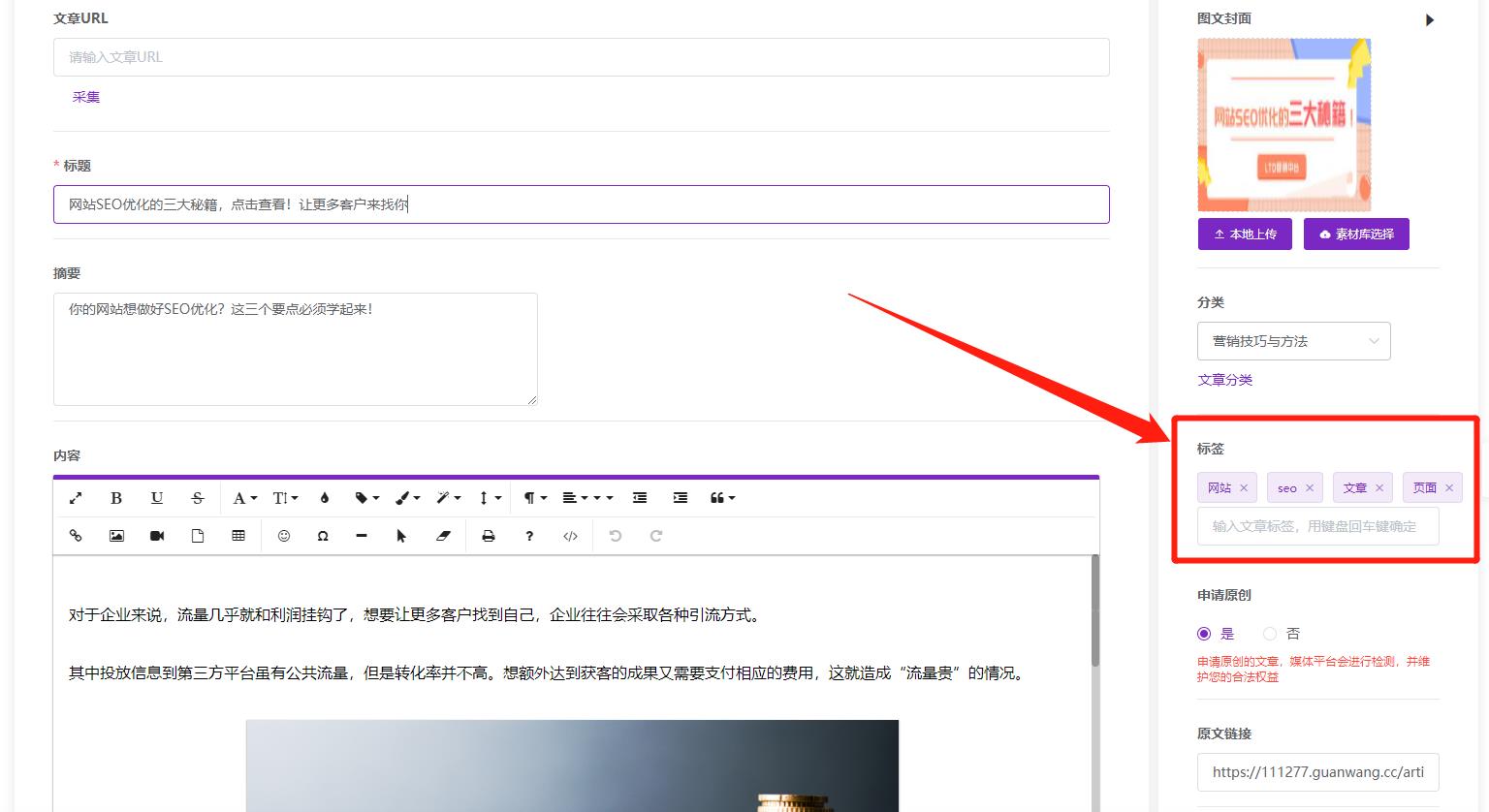Select 否 for 申请原创
This screenshot has height=812, width=1489.
click(x=1270, y=634)
